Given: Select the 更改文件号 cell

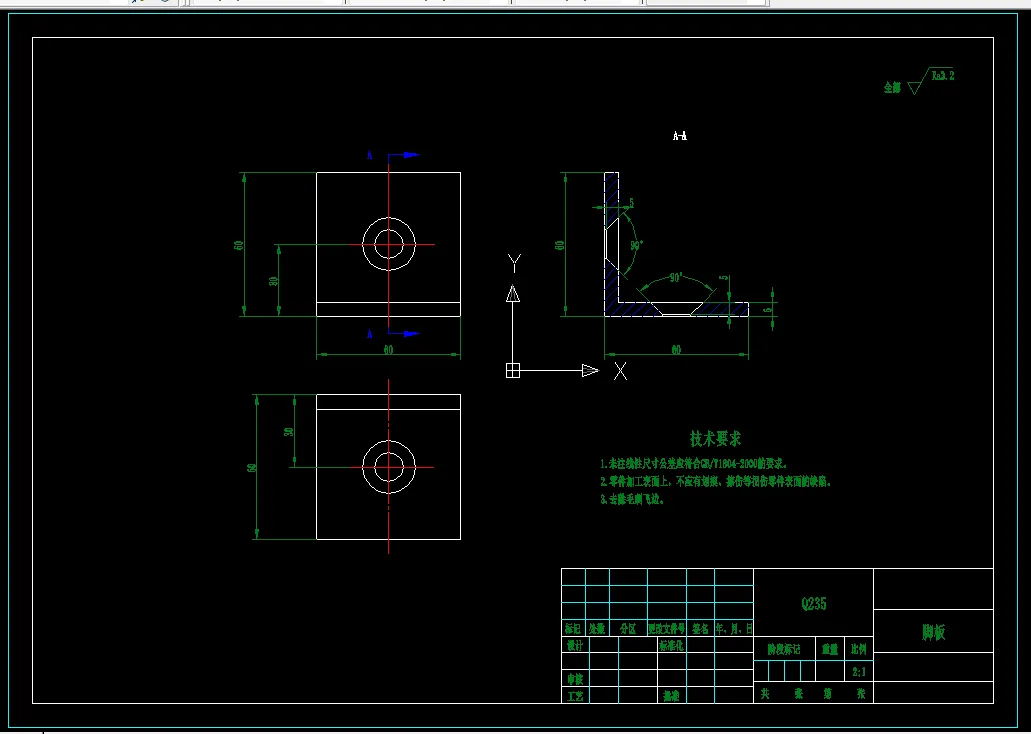Looking at the screenshot, I should 667,629.
